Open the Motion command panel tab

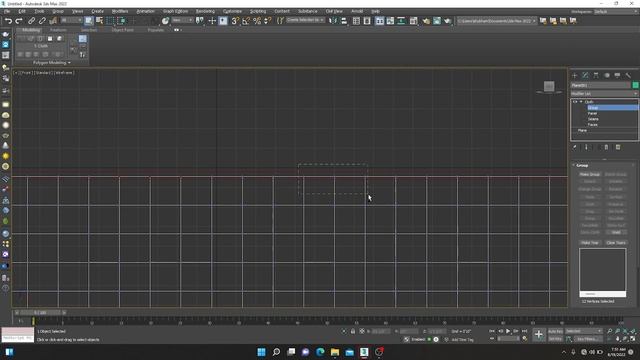pyautogui.click(x=607, y=76)
